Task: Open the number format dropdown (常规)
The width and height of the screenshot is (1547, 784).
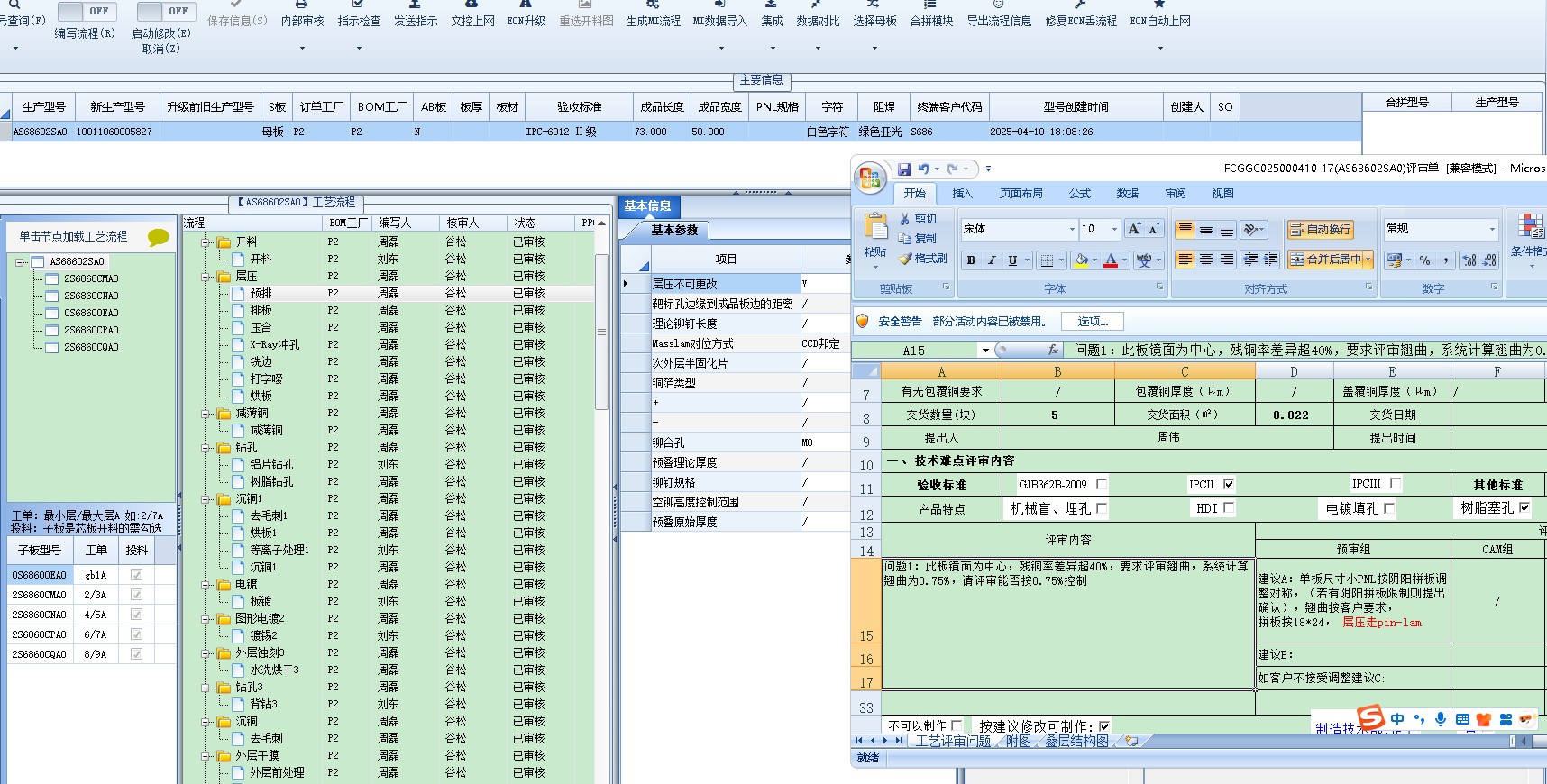Action: click(x=1492, y=229)
